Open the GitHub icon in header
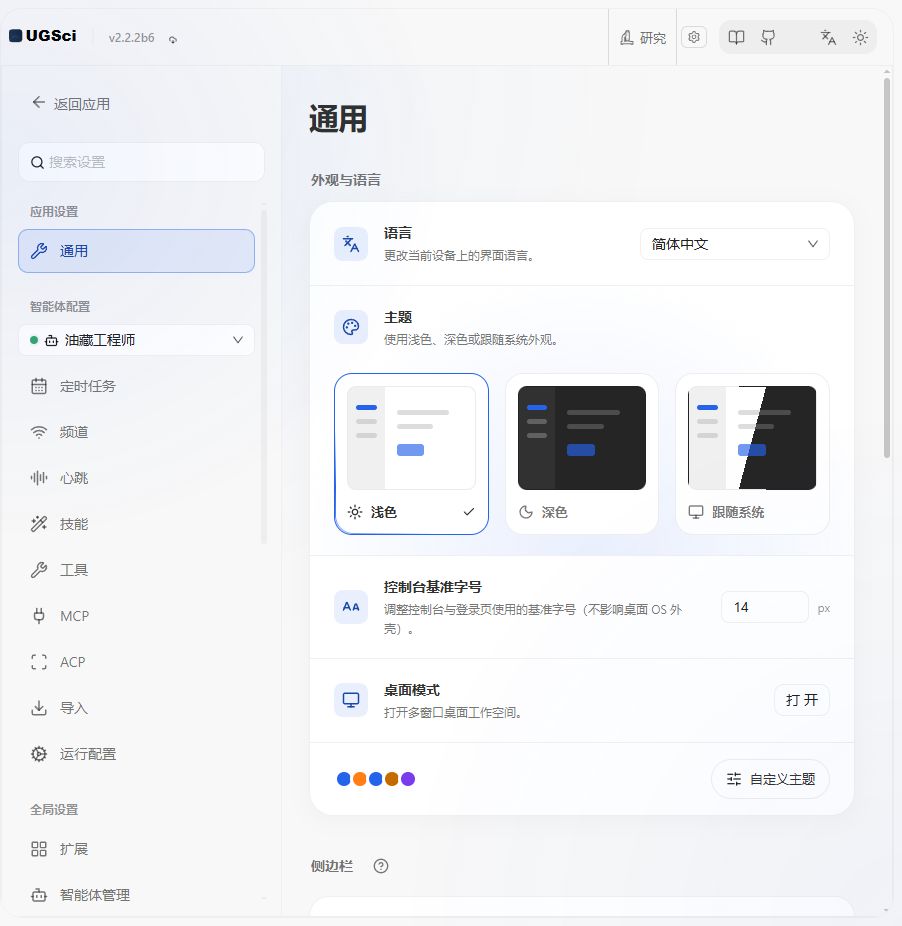Image resolution: width=902 pixels, height=926 pixels. click(x=768, y=38)
